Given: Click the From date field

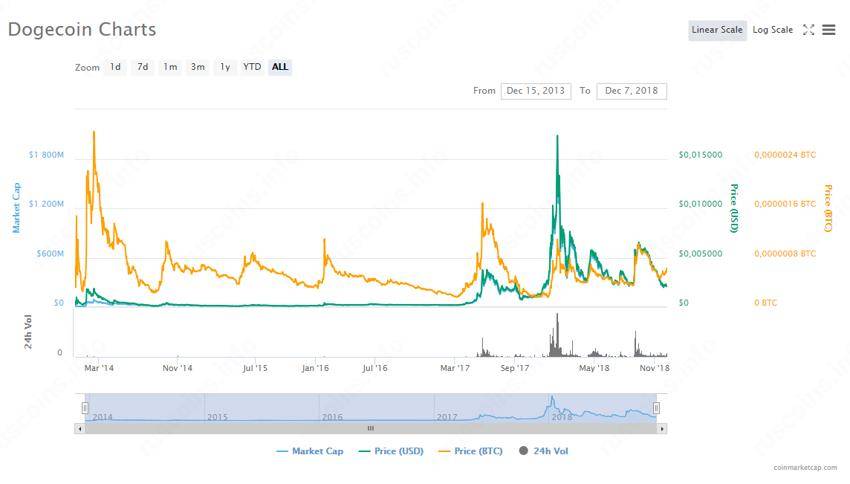Looking at the screenshot, I should tap(535, 91).
